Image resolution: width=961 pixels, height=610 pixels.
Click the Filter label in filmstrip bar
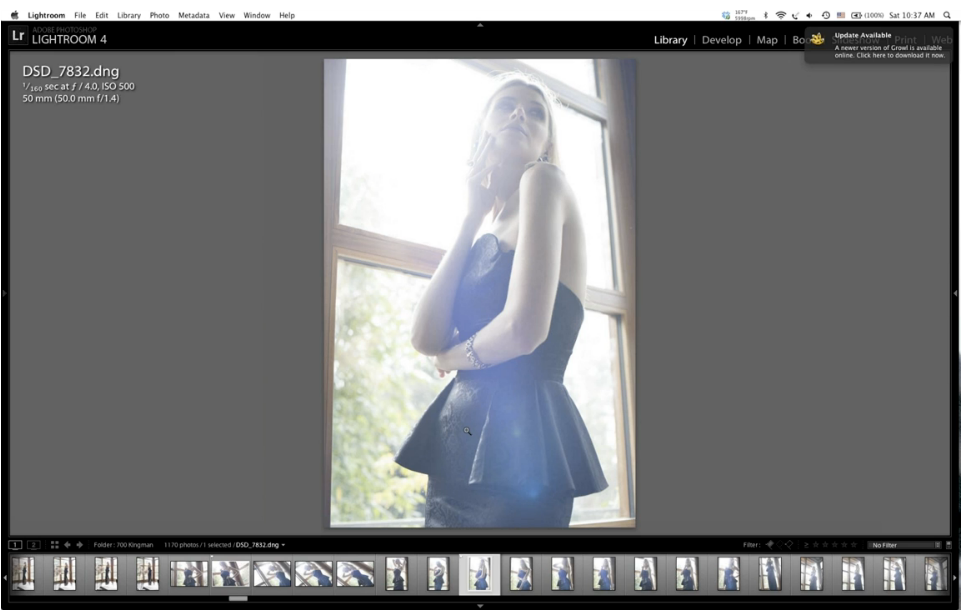(x=751, y=545)
